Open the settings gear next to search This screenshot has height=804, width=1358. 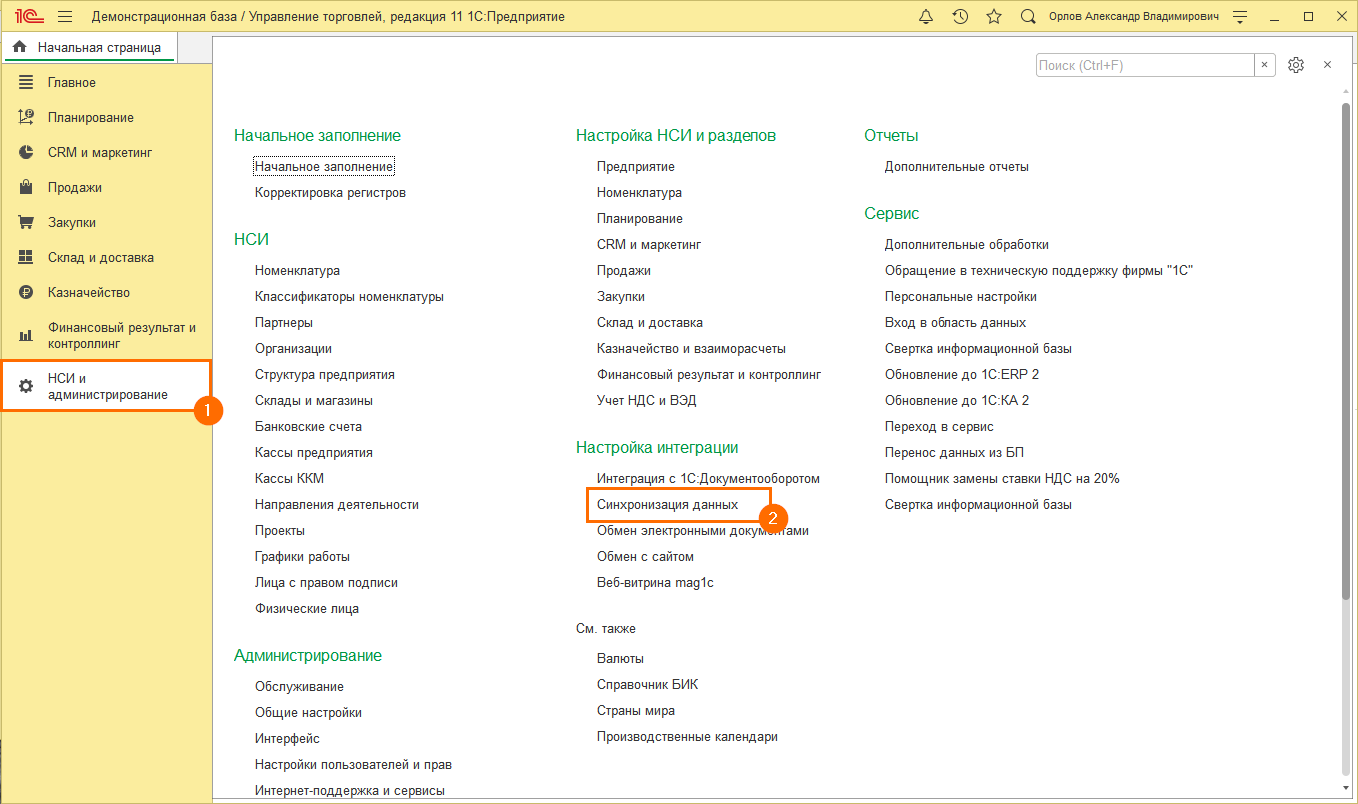point(1296,65)
